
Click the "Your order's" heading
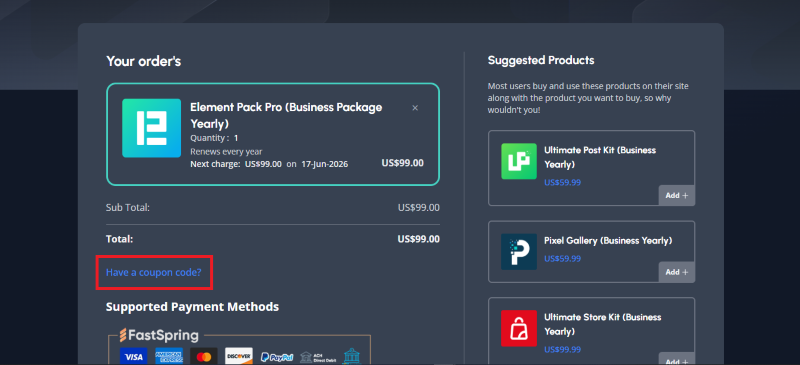point(143,62)
